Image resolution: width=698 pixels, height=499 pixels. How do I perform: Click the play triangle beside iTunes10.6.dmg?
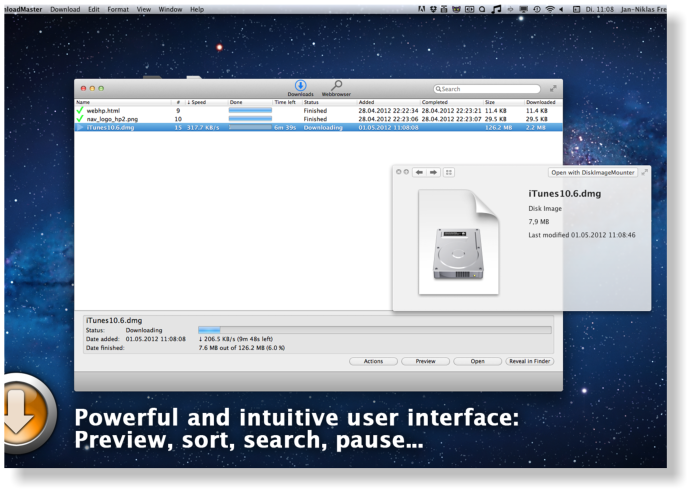click(80, 127)
